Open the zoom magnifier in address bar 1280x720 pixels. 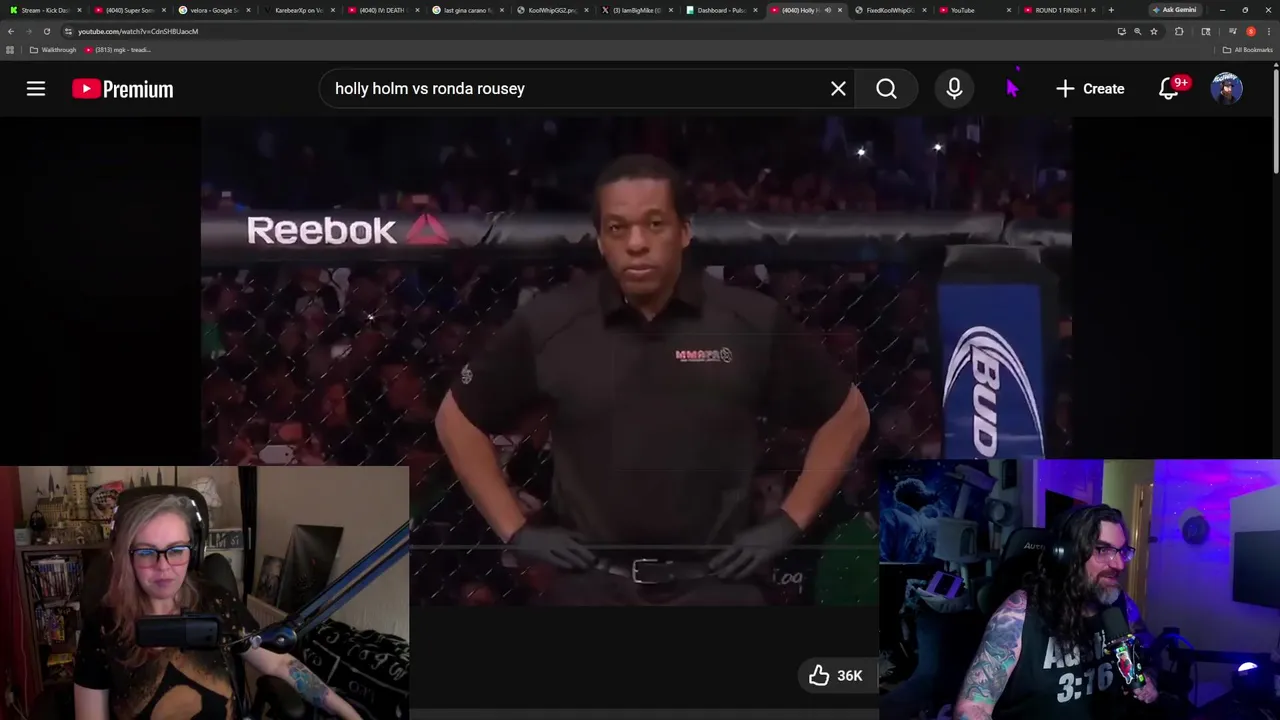tap(1137, 31)
